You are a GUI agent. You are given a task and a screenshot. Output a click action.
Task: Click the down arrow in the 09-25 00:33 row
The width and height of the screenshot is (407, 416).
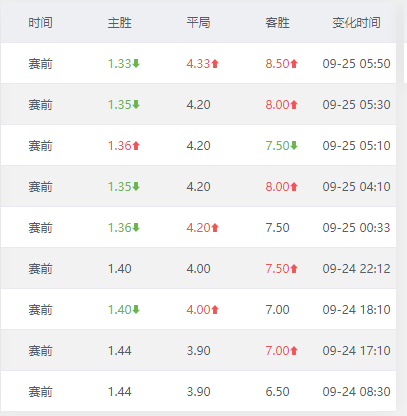coord(136,228)
